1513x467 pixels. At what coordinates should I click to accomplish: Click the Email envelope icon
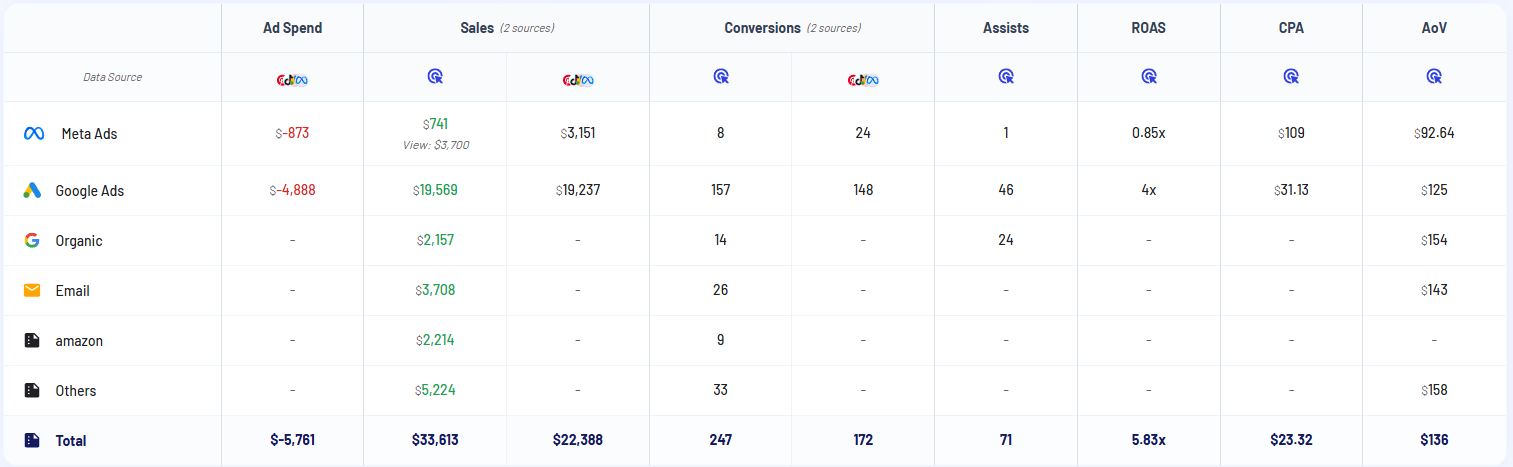(32, 290)
